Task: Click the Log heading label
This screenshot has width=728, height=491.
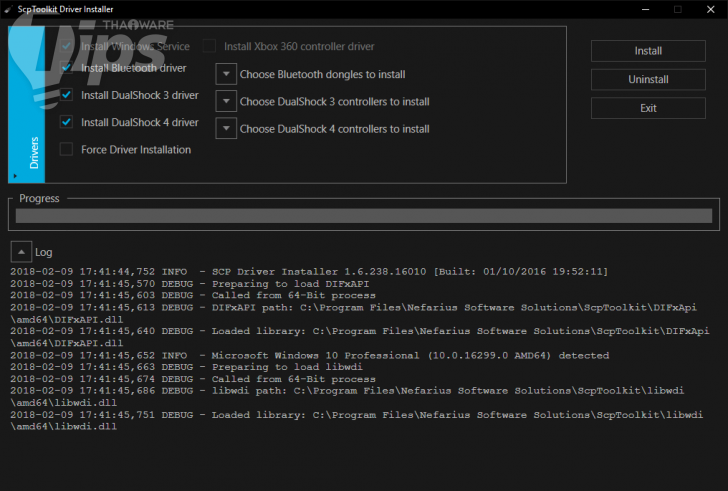Action: point(44,252)
